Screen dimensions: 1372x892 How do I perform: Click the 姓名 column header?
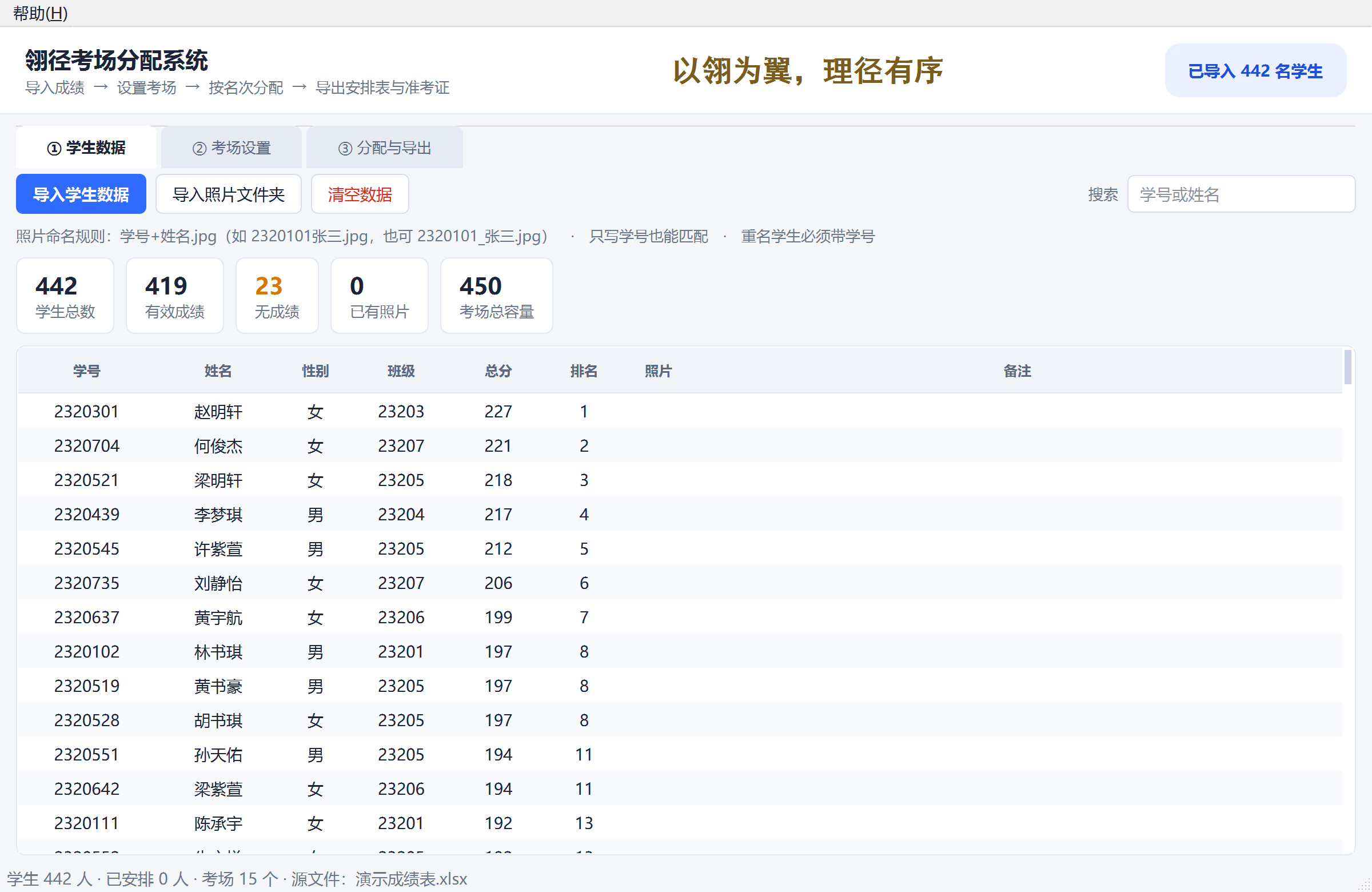point(218,371)
